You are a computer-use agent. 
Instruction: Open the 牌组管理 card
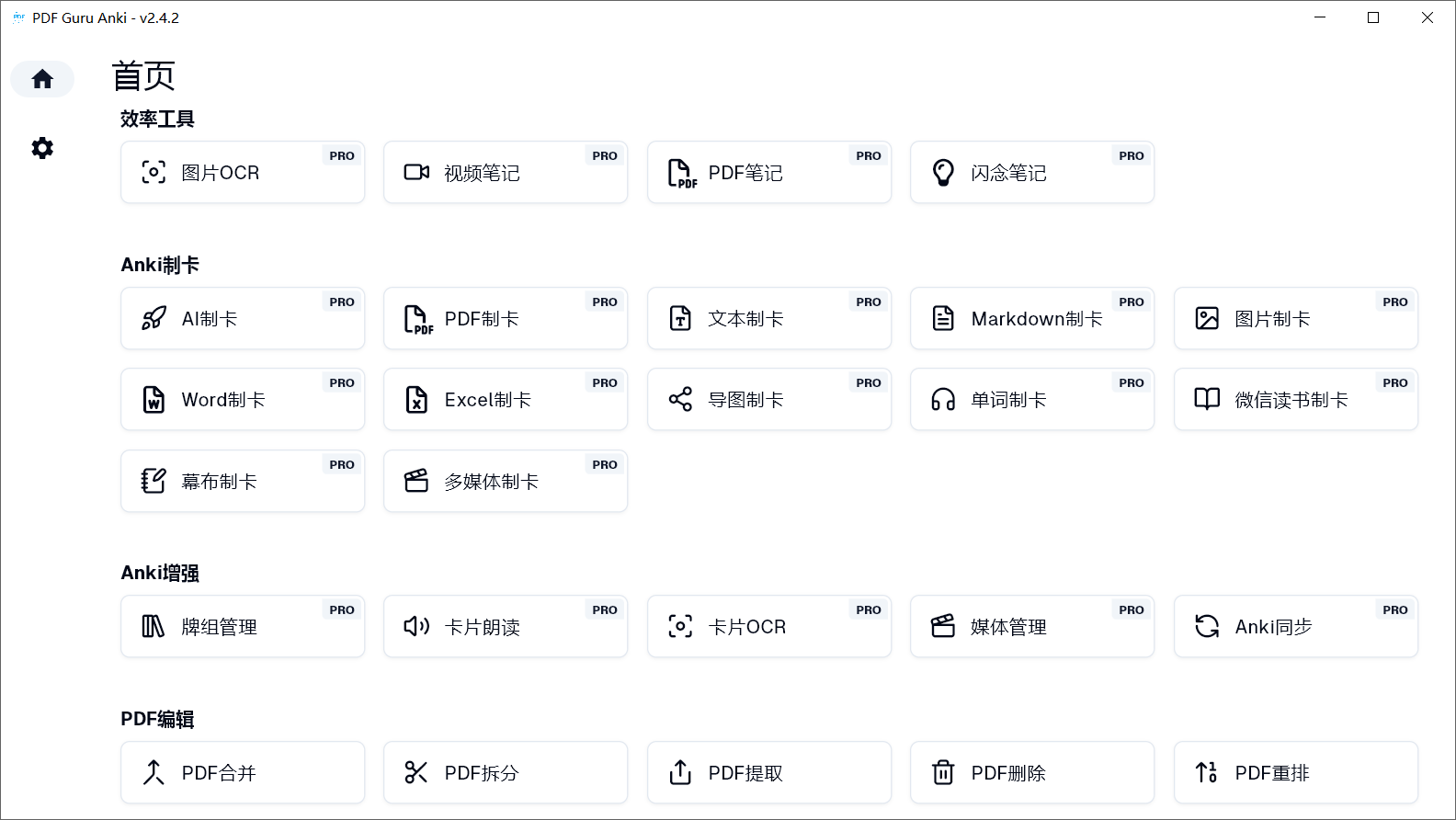click(243, 626)
